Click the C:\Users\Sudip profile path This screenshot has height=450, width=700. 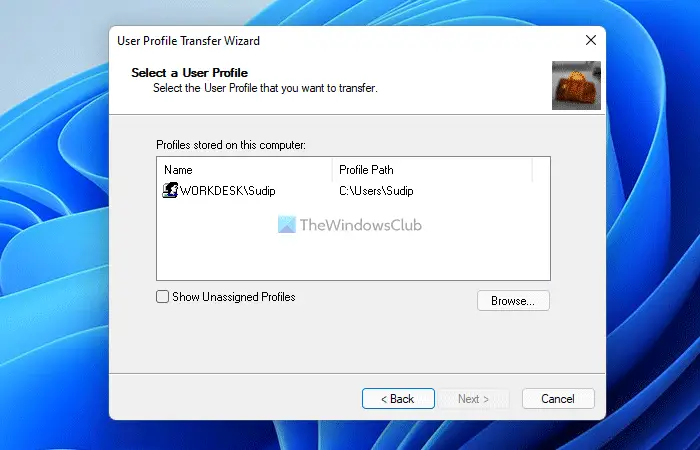point(376,191)
